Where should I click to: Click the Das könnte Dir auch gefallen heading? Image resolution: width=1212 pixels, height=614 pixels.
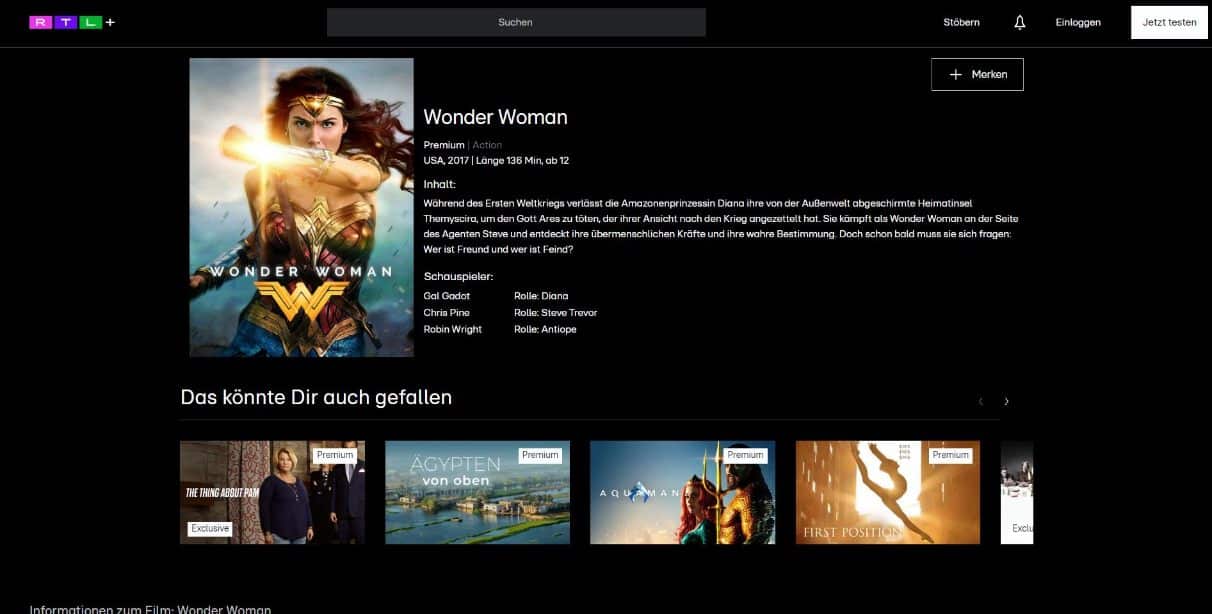point(316,397)
